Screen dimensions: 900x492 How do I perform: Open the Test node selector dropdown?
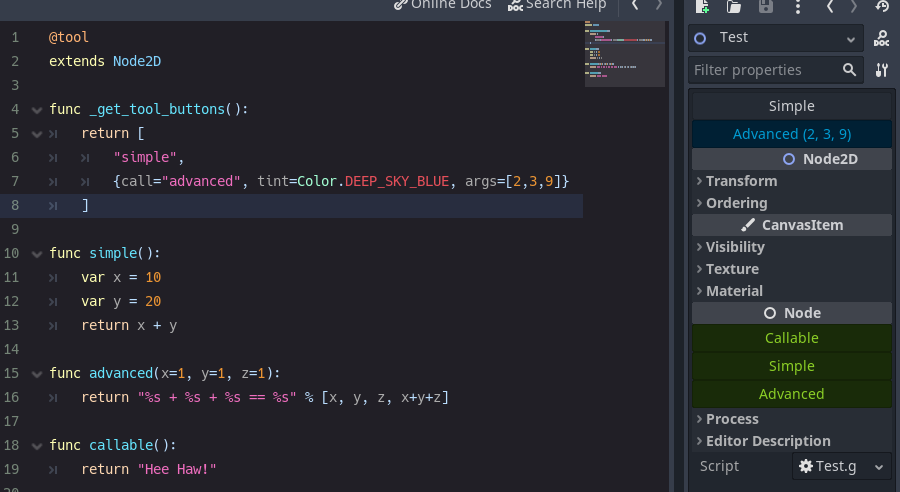[775, 38]
